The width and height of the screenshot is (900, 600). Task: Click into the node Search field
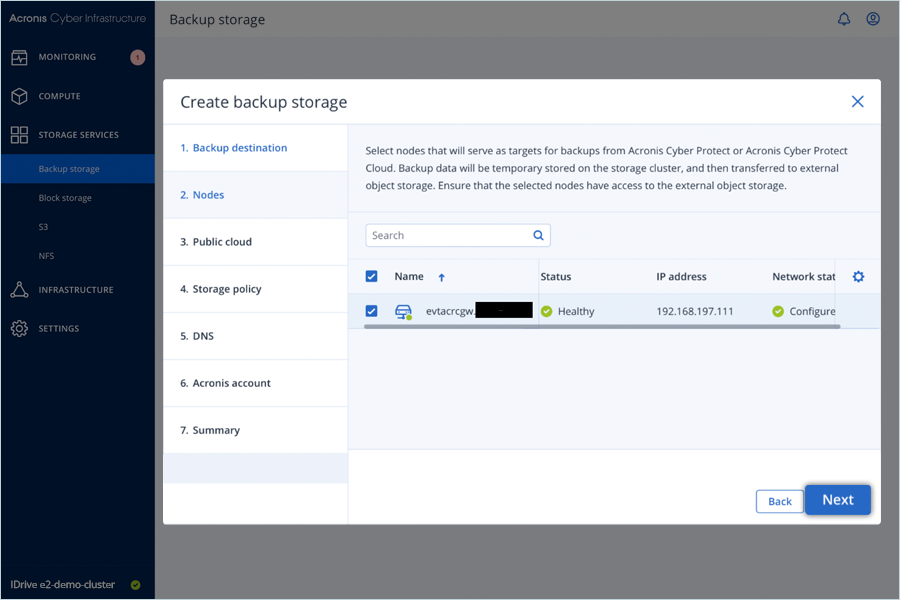447,236
